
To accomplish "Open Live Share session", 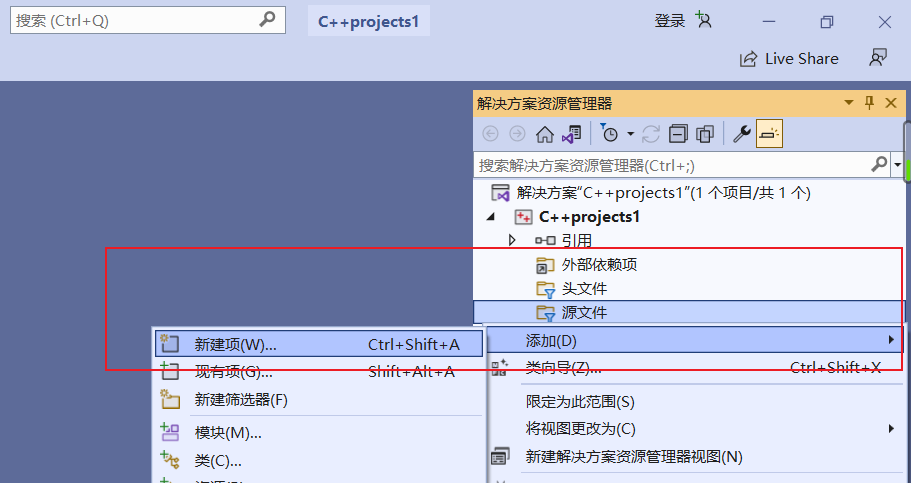I will [x=789, y=59].
